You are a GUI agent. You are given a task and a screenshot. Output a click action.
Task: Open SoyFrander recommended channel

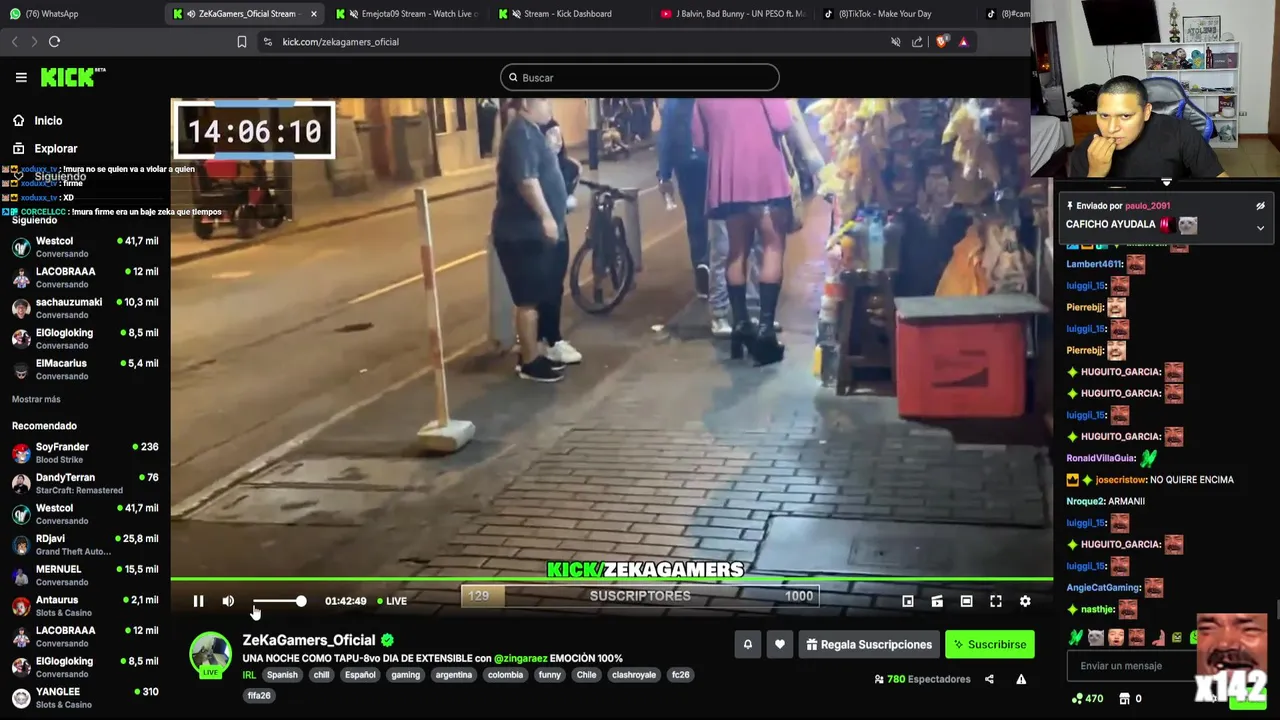pos(85,453)
